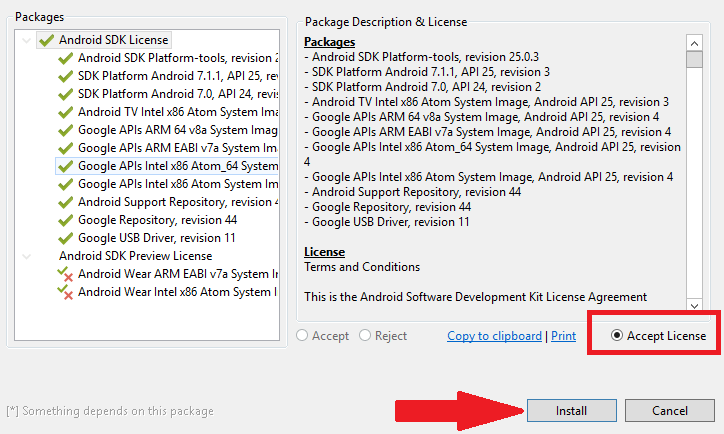
Task: Select the Reject radio button
Action: point(365,335)
